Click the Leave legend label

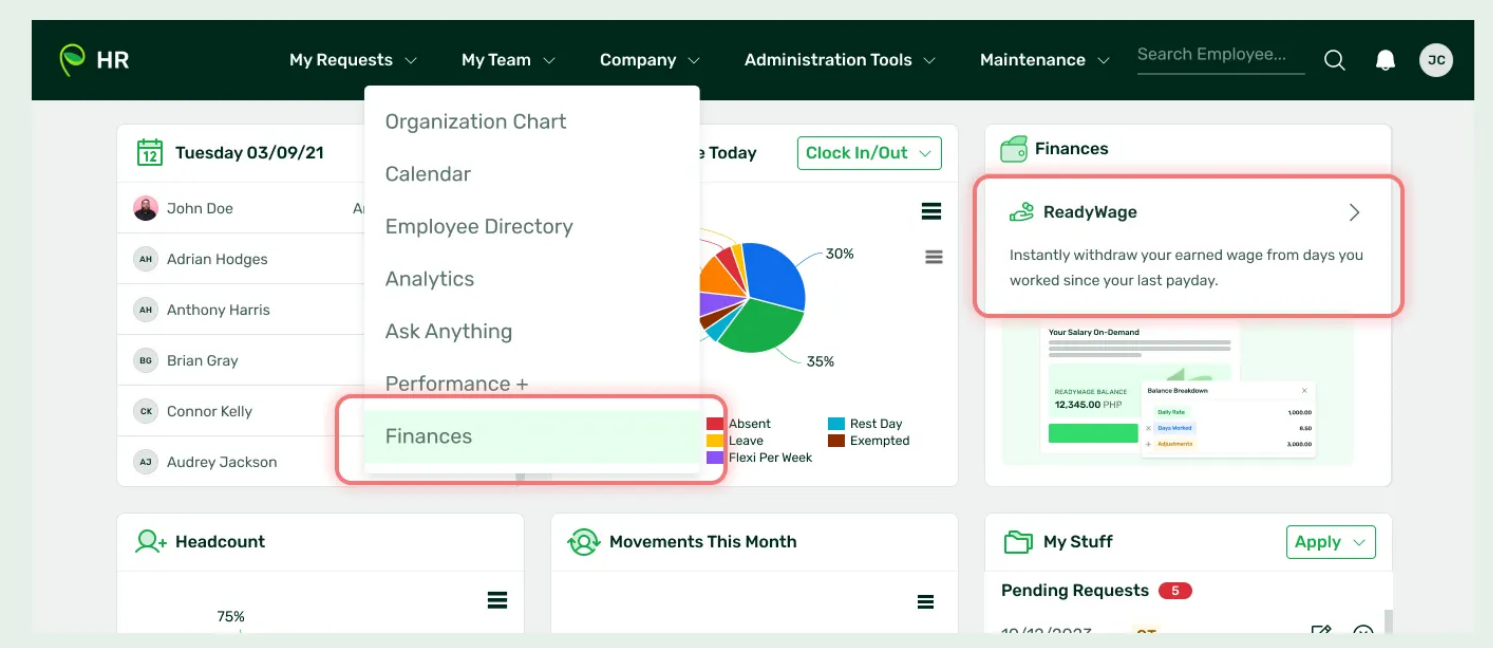[x=746, y=441]
